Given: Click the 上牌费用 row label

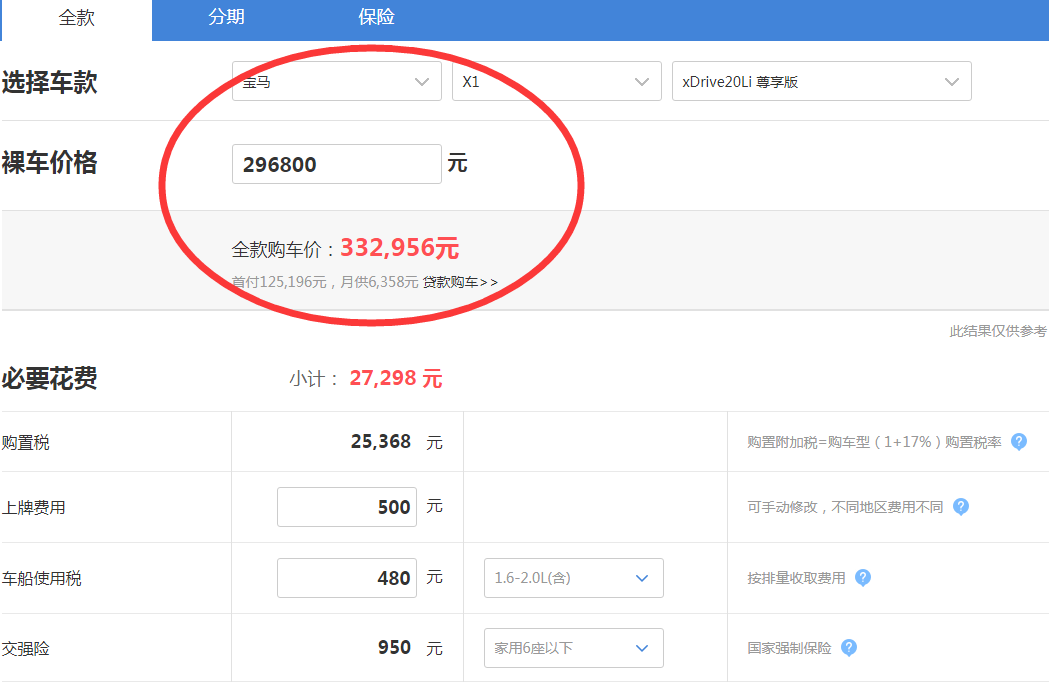Looking at the screenshot, I should (x=33, y=507).
